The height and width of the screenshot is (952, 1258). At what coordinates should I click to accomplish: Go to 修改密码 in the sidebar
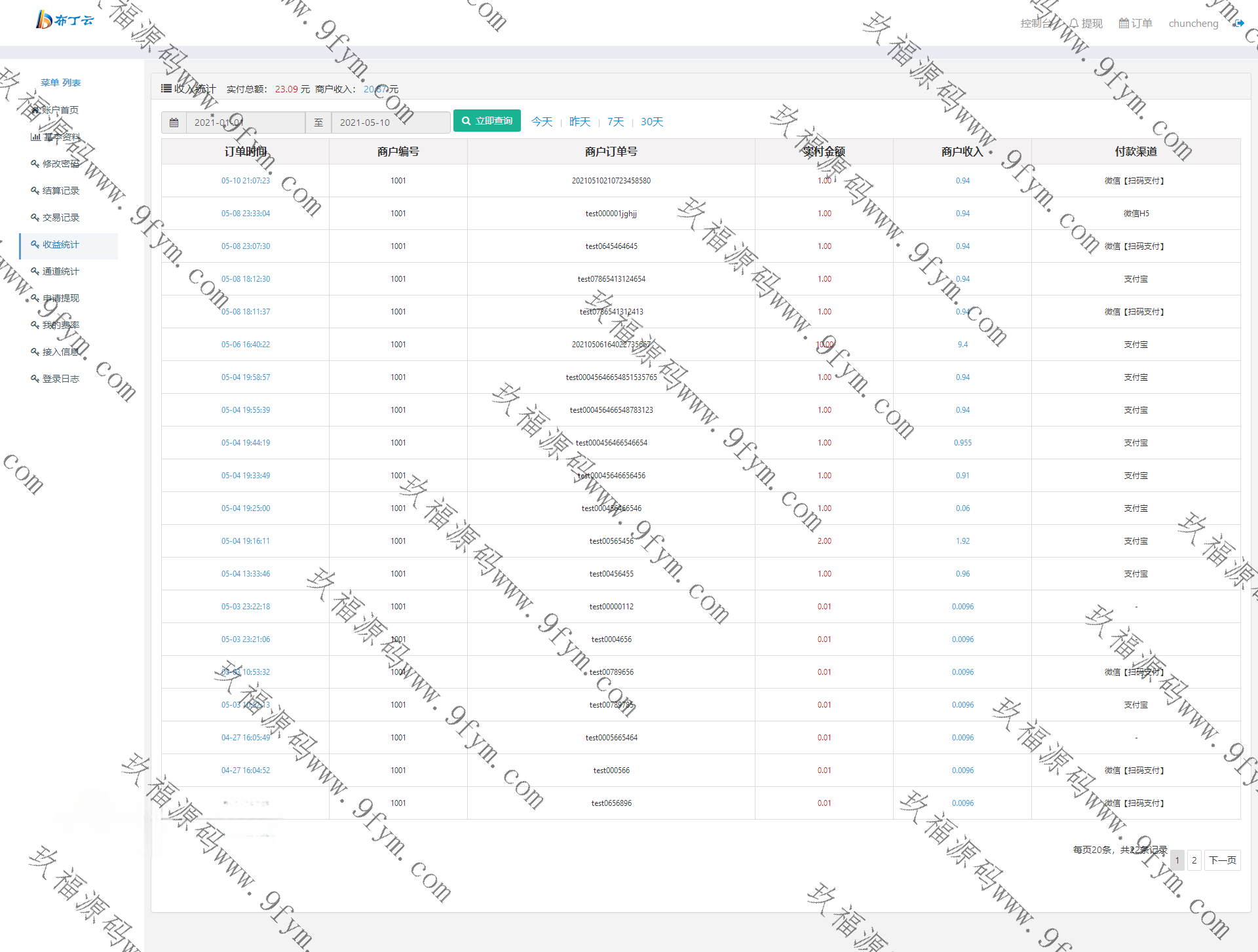pos(60,164)
